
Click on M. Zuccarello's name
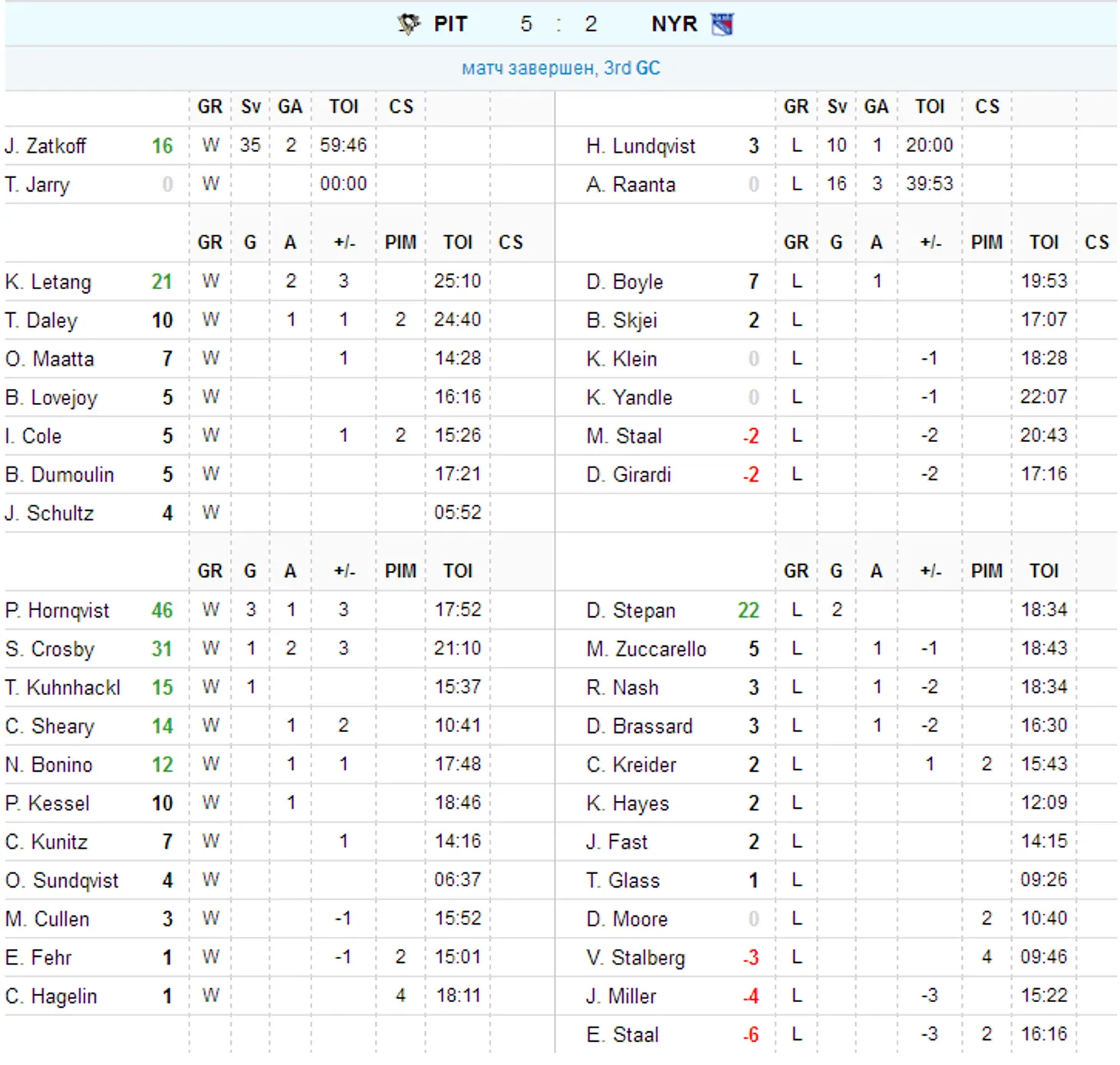646,649
